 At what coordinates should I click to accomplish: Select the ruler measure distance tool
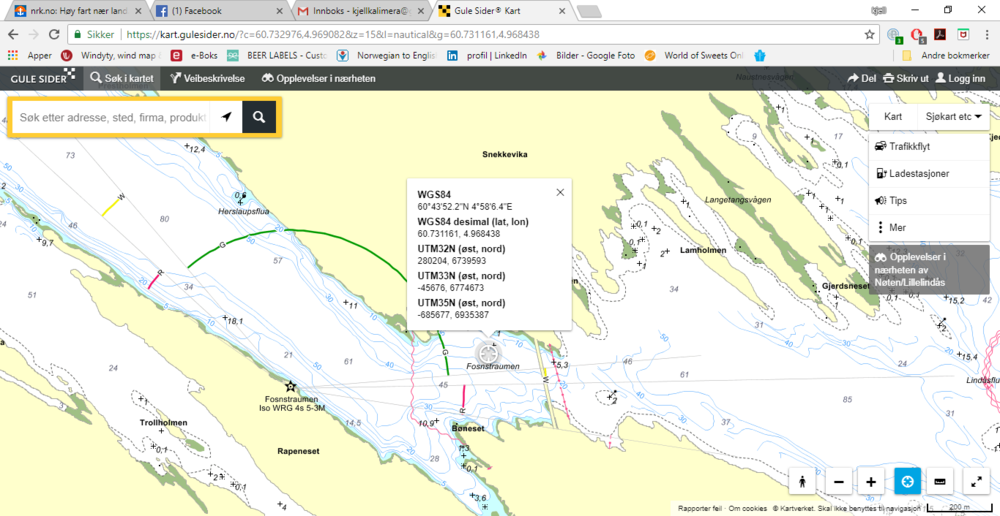tap(941, 482)
